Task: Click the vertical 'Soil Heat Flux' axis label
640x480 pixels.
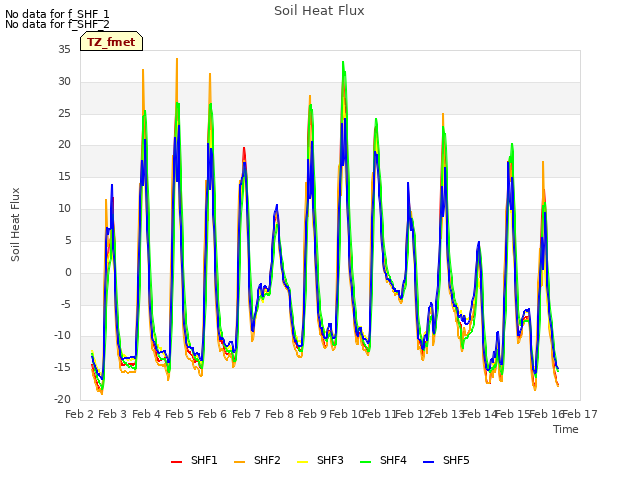Action: [15, 224]
